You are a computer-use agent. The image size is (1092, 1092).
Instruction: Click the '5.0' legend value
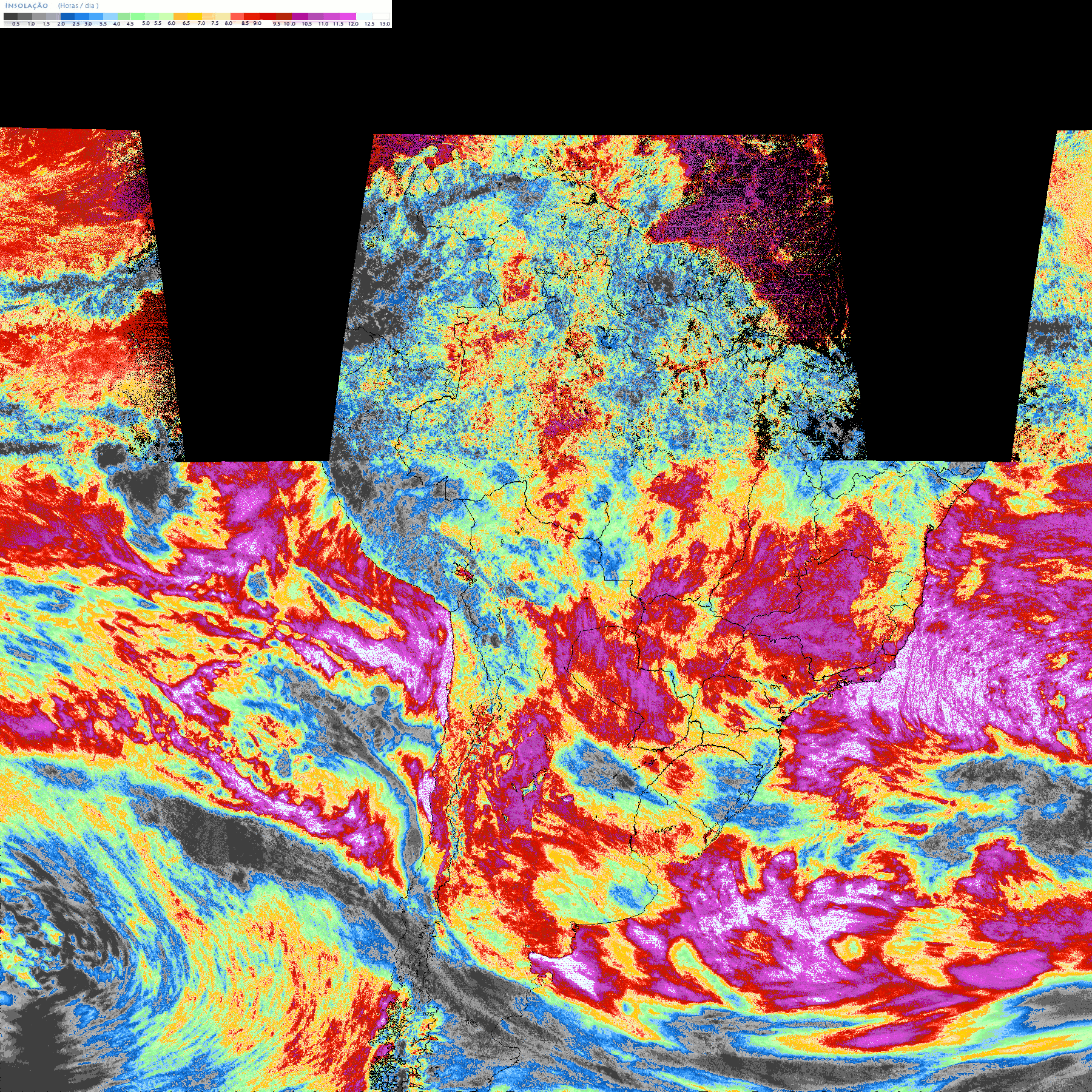pyautogui.click(x=146, y=23)
